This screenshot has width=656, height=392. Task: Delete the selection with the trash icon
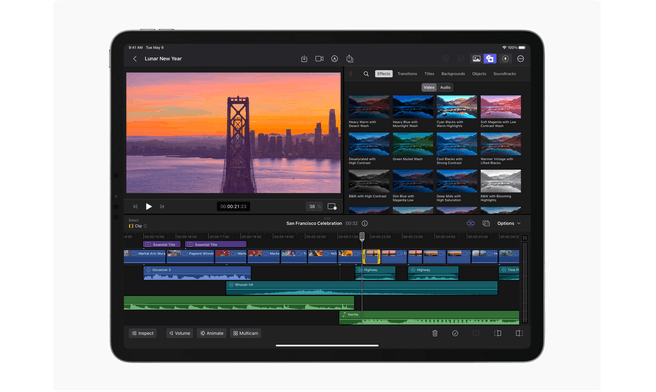click(x=435, y=333)
